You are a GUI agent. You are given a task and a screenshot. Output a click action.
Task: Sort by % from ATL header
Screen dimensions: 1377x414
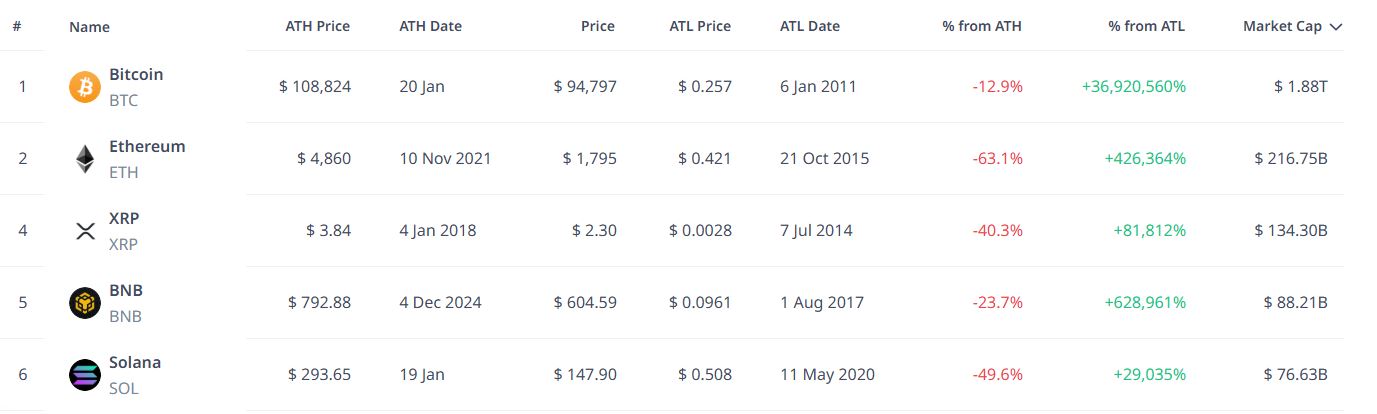tap(1146, 27)
